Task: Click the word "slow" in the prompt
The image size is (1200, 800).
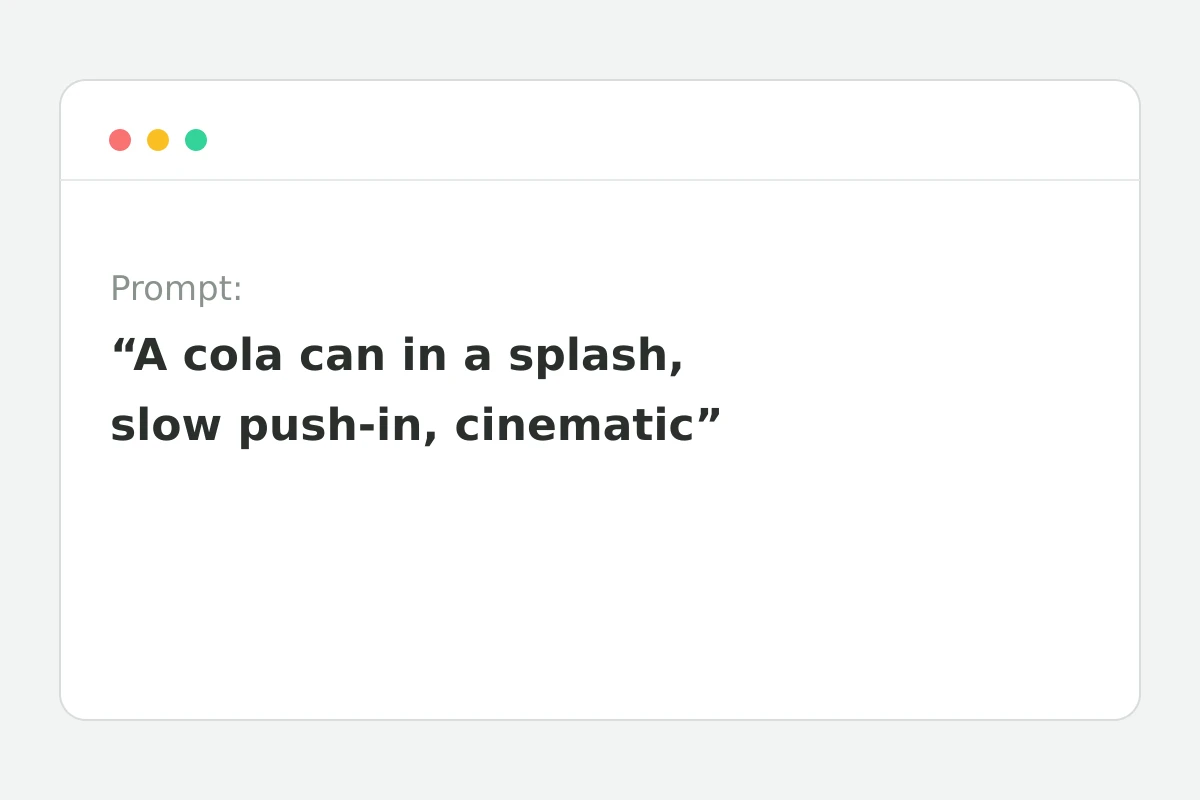Action: (165, 426)
